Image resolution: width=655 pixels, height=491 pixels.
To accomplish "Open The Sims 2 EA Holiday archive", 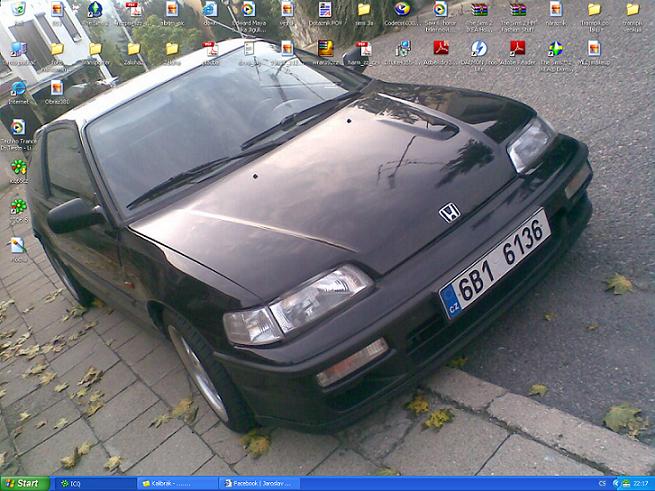I will [479, 10].
